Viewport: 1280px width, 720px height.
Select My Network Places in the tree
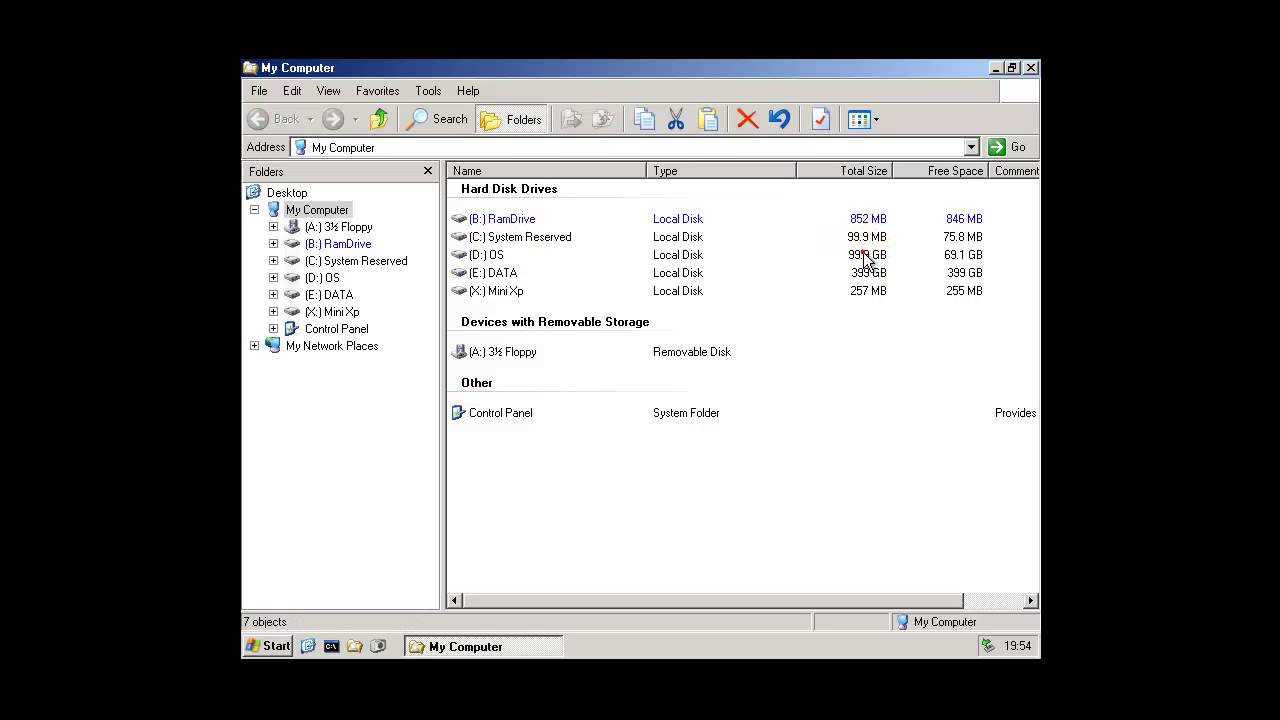coord(331,346)
